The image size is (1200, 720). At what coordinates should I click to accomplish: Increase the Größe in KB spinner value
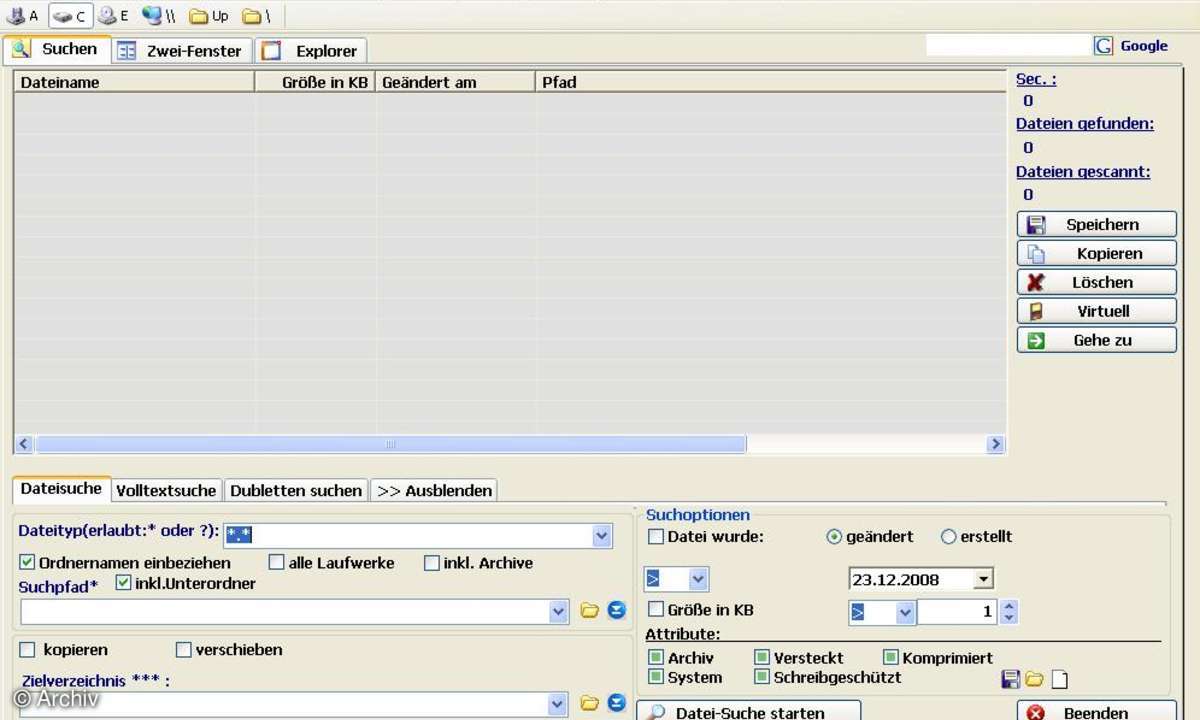coord(1009,606)
